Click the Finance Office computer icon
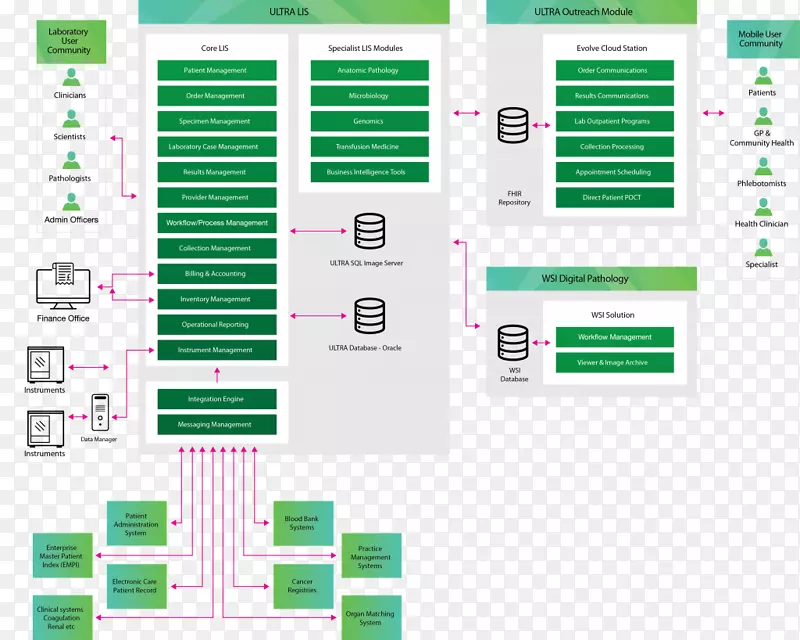The height and width of the screenshot is (640, 800). [x=63, y=286]
